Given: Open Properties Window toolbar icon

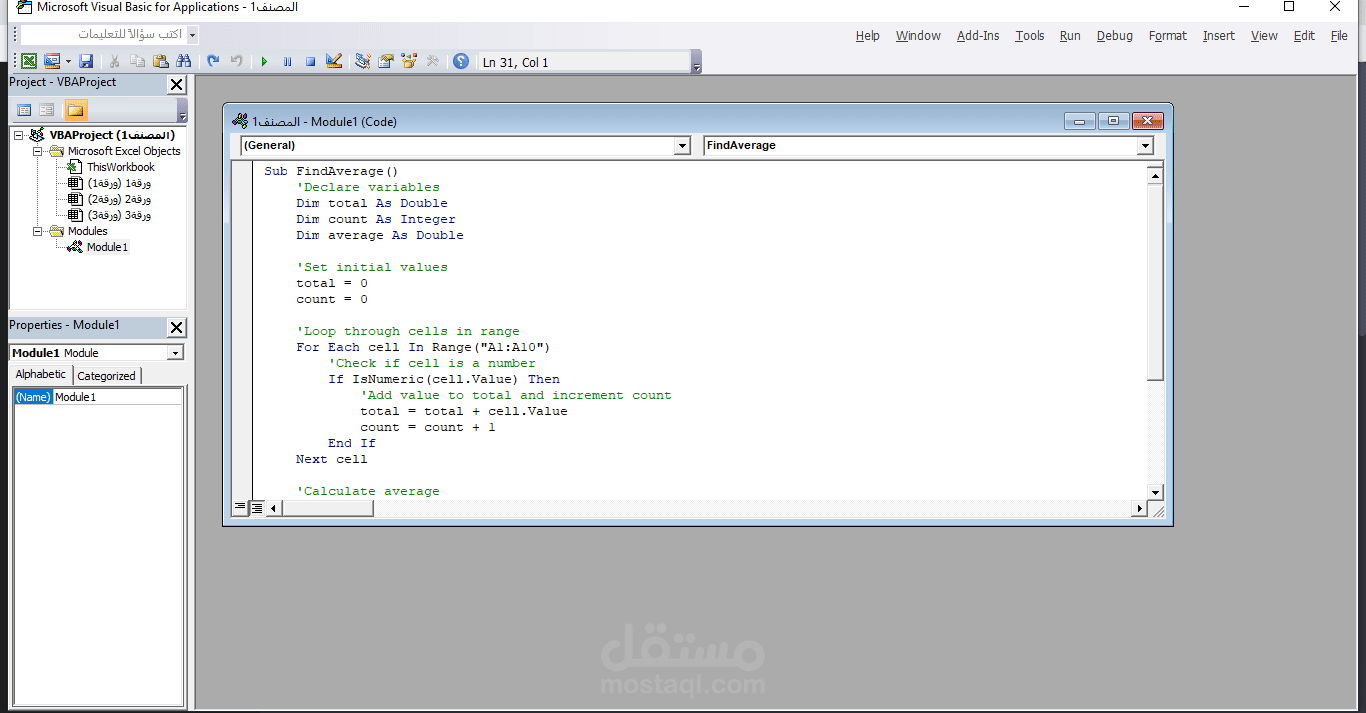Looking at the screenshot, I should coord(385,61).
